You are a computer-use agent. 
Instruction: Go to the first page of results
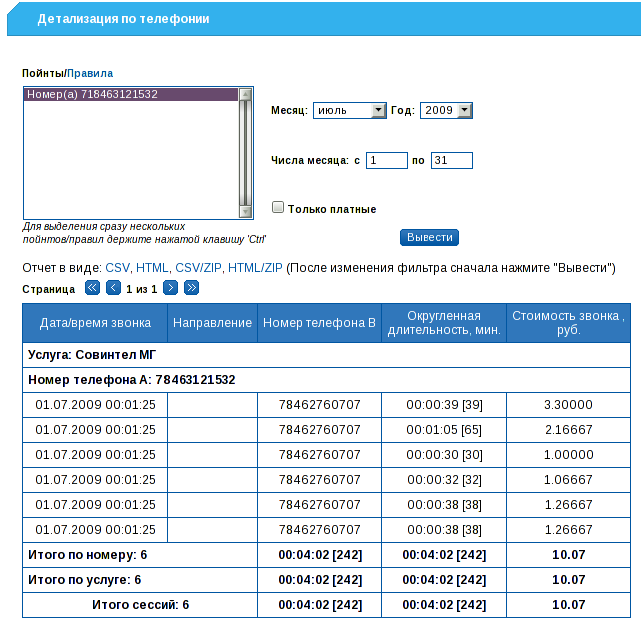click(92, 288)
